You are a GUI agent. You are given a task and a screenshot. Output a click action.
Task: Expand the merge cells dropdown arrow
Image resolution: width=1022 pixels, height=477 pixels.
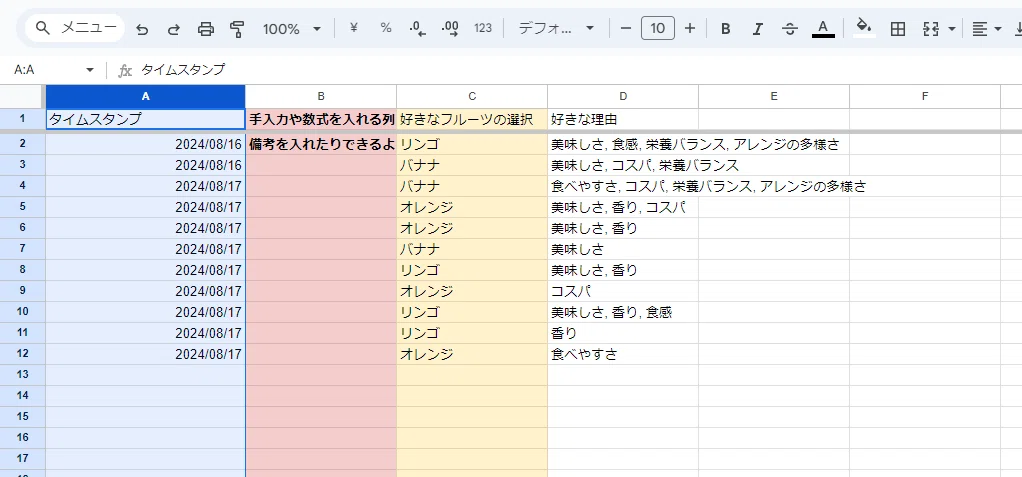(952, 29)
